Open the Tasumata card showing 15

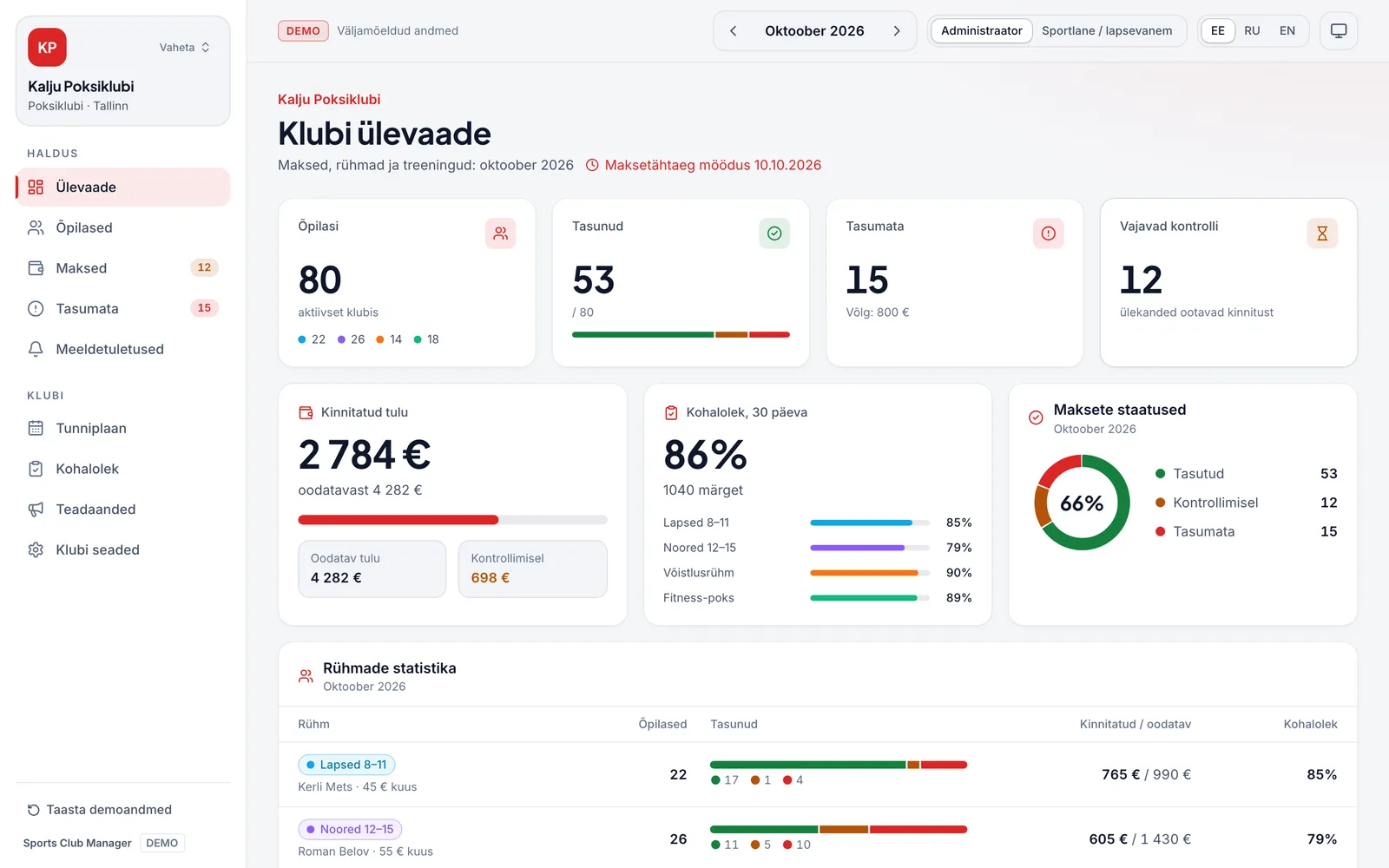[x=955, y=283]
